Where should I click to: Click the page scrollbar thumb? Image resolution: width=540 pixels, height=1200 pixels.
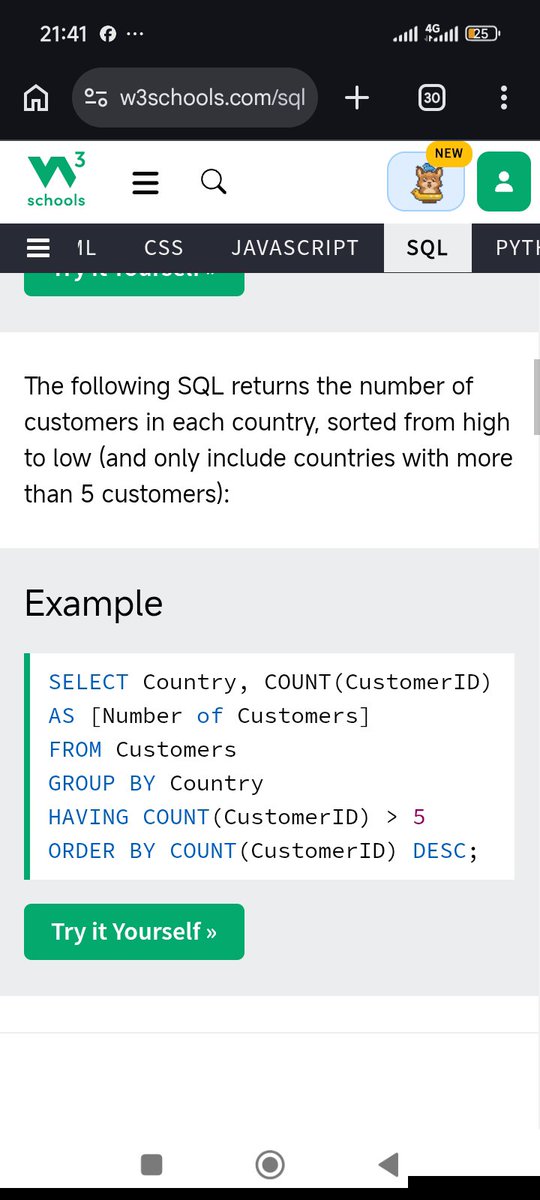(x=537, y=397)
